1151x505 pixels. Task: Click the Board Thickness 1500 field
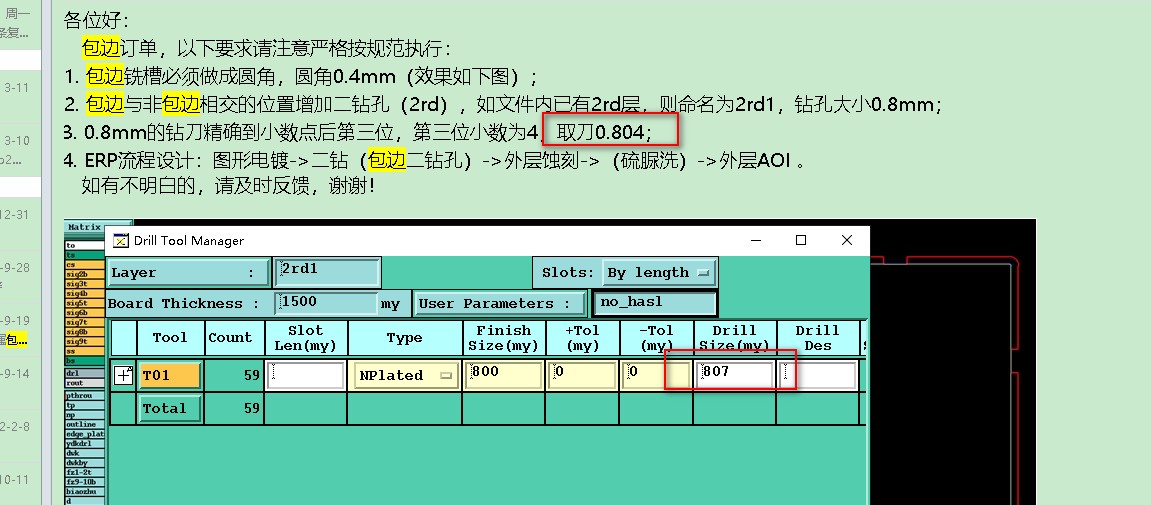coord(327,303)
